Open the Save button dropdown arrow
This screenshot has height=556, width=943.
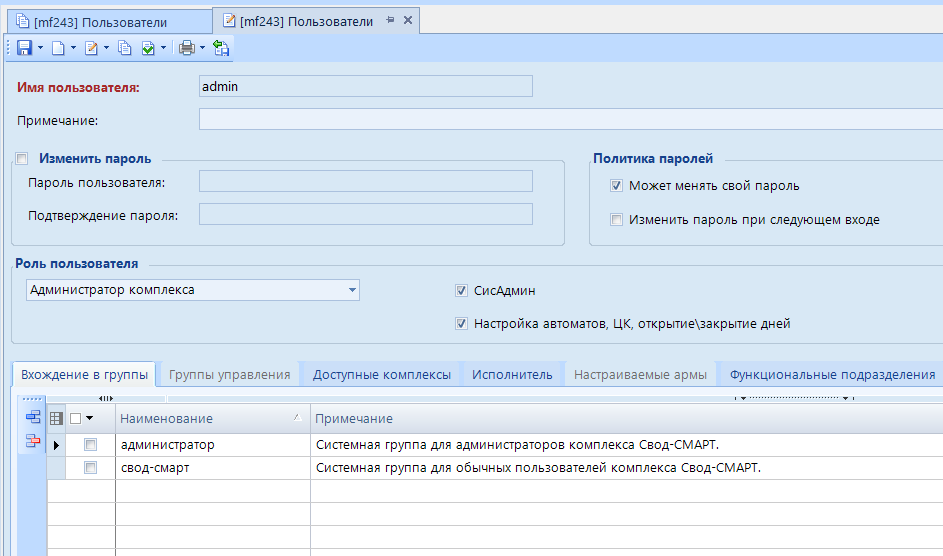coord(40,47)
